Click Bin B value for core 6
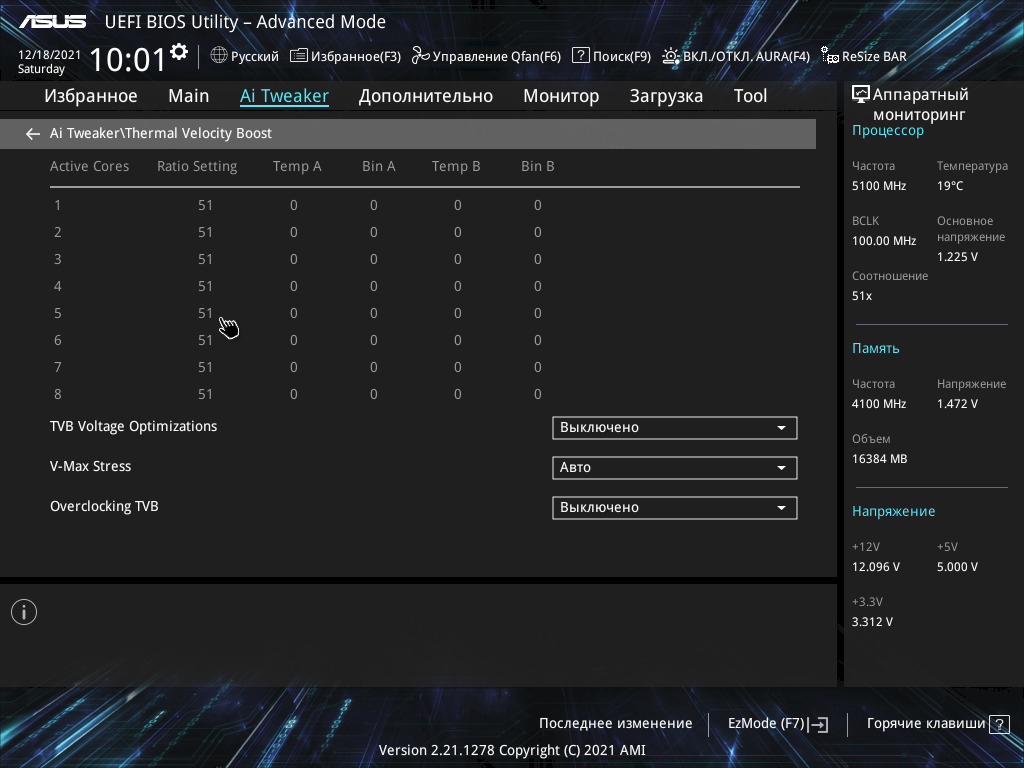Image resolution: width=1024 pixels, height=768 pixels. (537, 340)
